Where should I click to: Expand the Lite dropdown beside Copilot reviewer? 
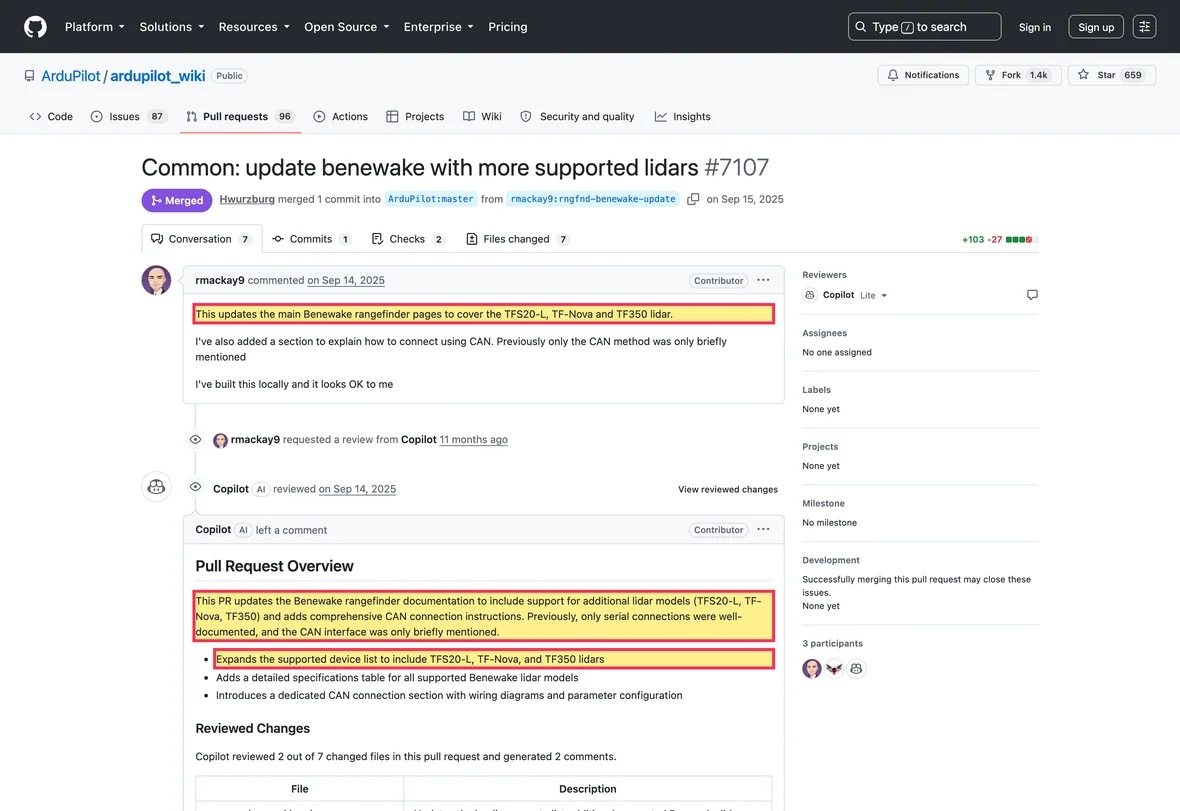874,296
